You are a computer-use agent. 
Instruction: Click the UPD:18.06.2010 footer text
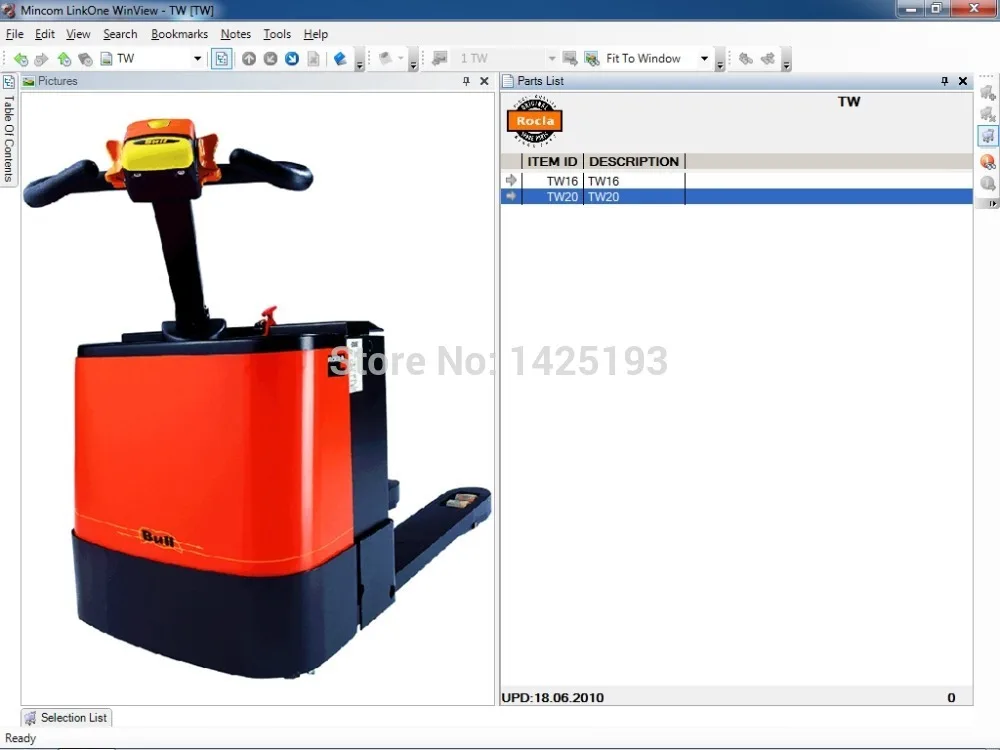(x=552, y=698)
